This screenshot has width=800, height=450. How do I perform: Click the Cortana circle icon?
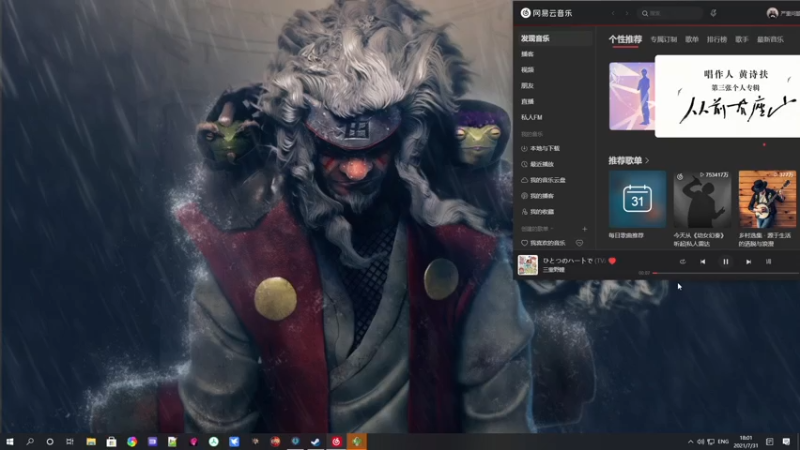click(x=49, y=442)
